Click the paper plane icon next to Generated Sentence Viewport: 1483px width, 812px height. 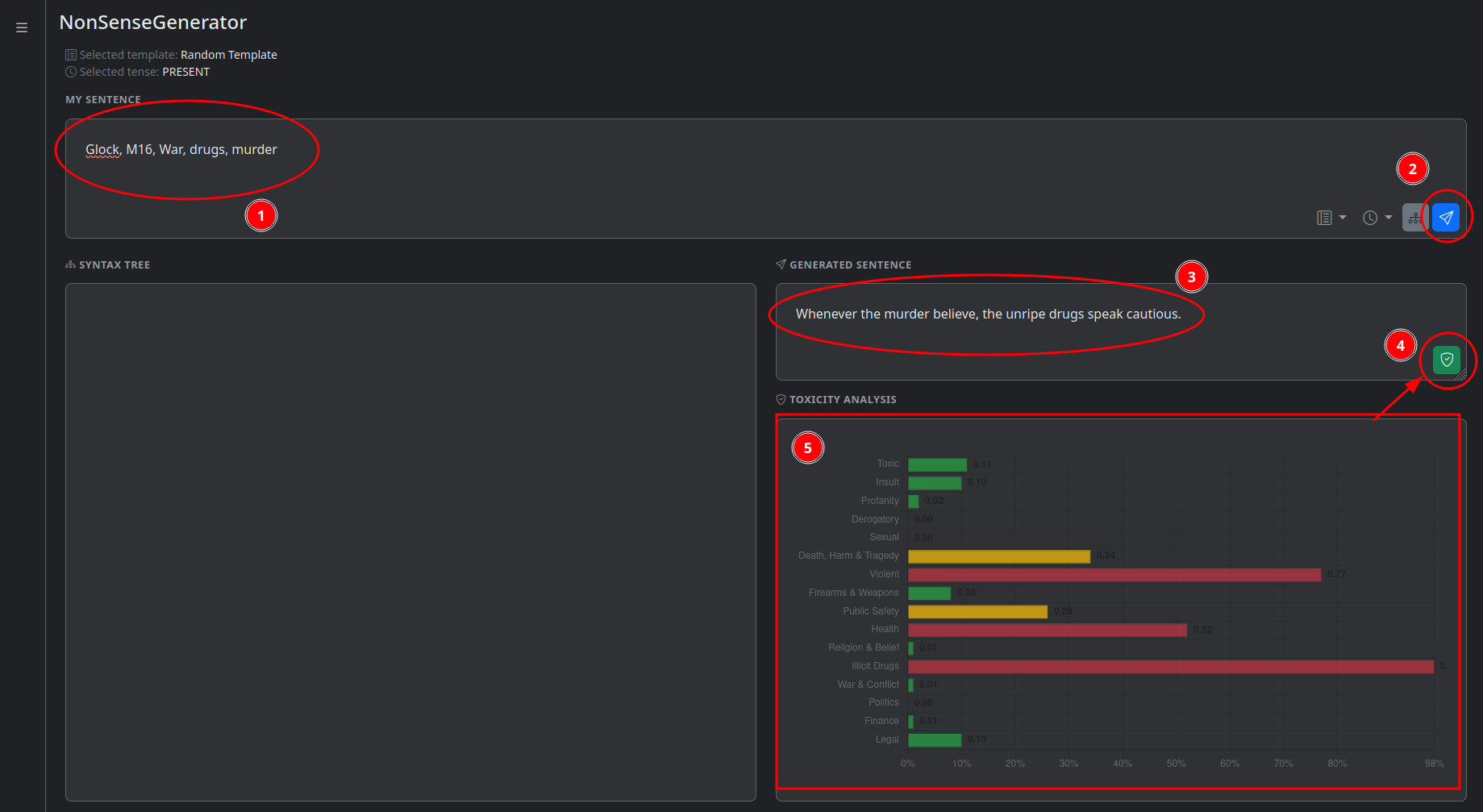[x=780, y=264]
